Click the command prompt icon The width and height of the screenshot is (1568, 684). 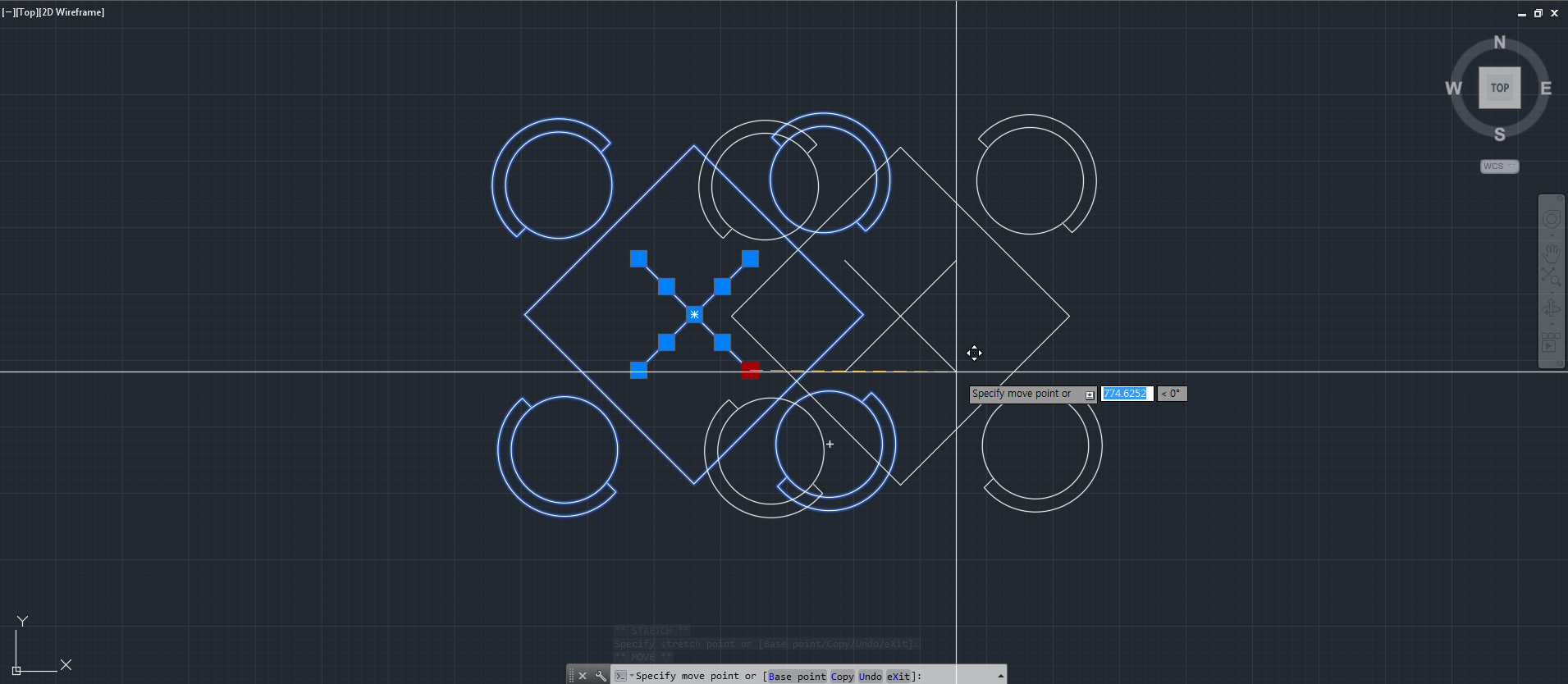(620, 676)
